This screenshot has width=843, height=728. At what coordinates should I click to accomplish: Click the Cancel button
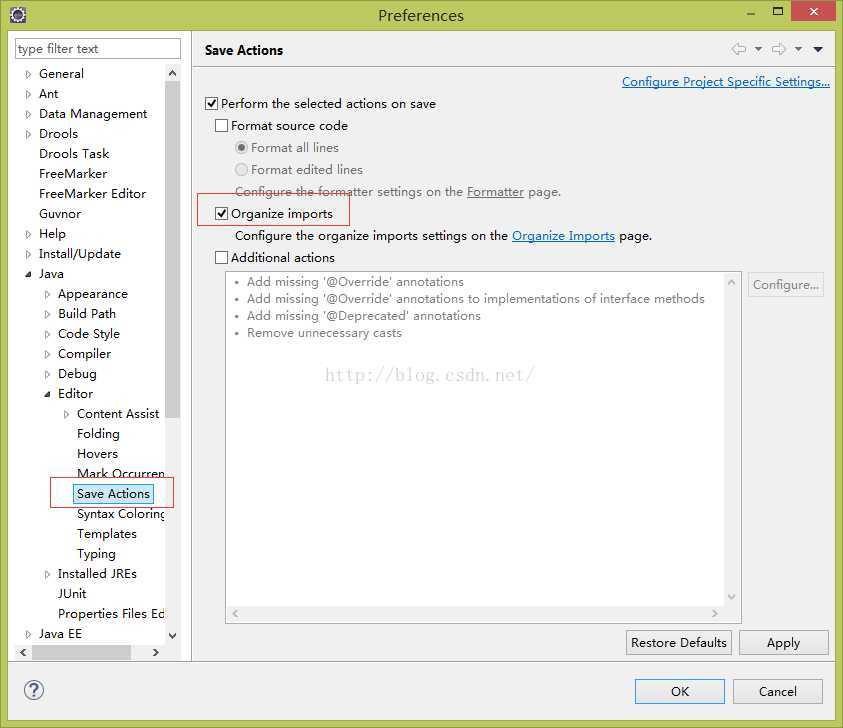point(777,691)
